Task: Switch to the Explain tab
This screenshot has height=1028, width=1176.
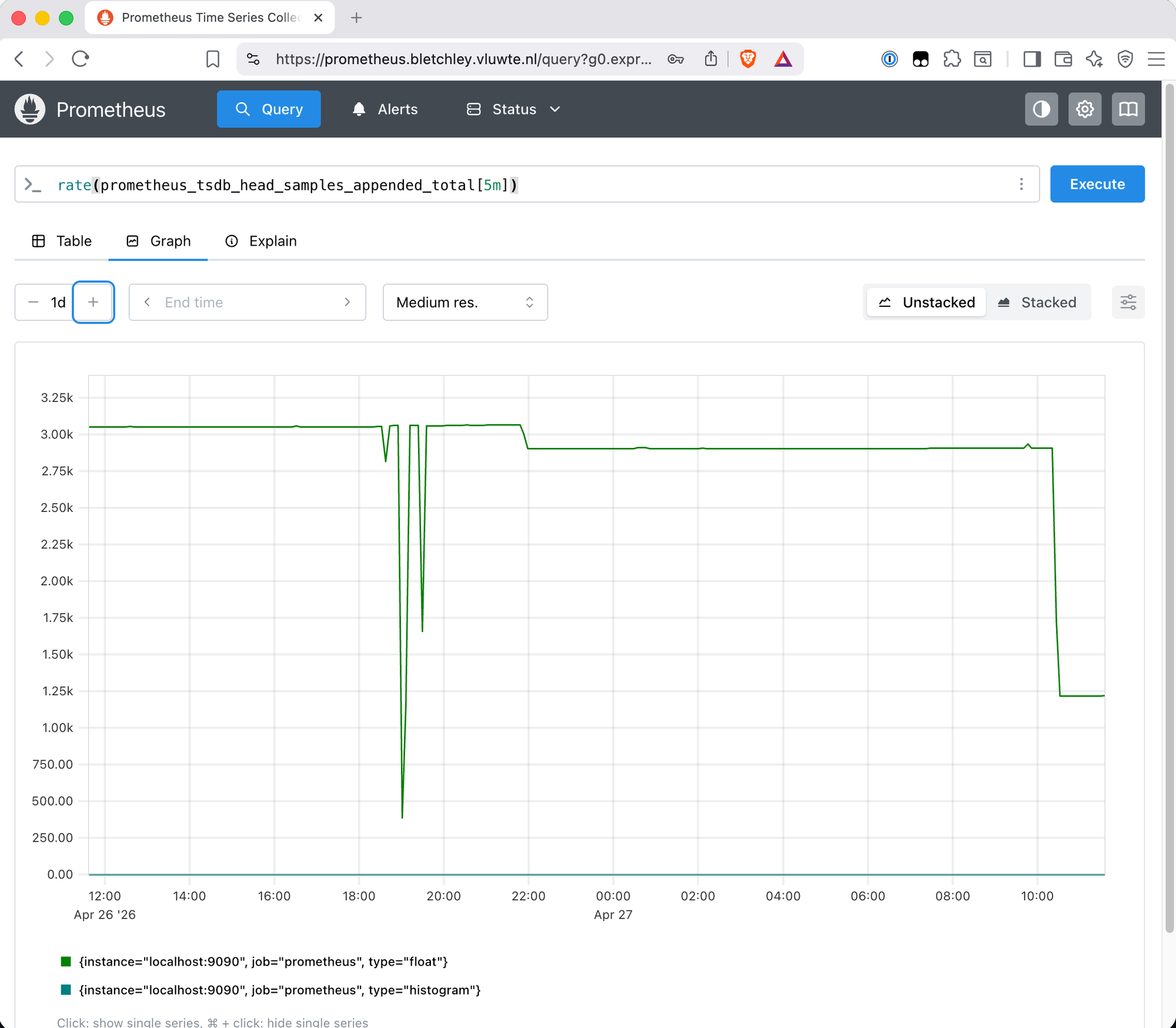Action: point(260,241)
